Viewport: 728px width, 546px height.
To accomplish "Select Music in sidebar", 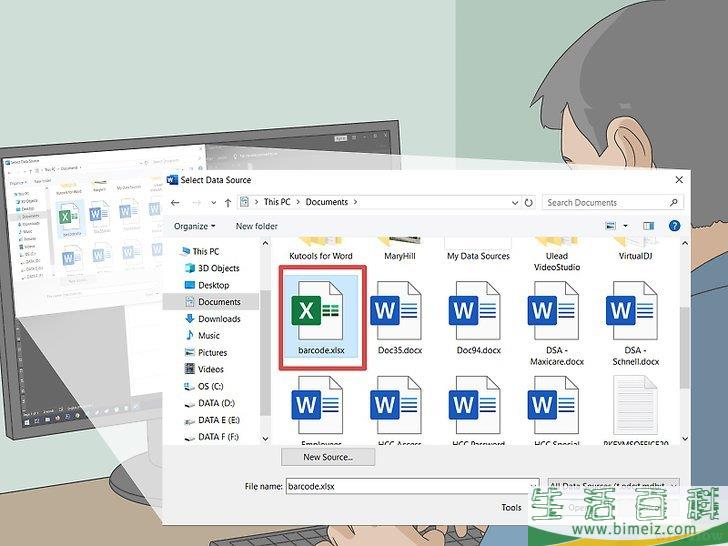I will pyautogui.click(x=202, y=335).
